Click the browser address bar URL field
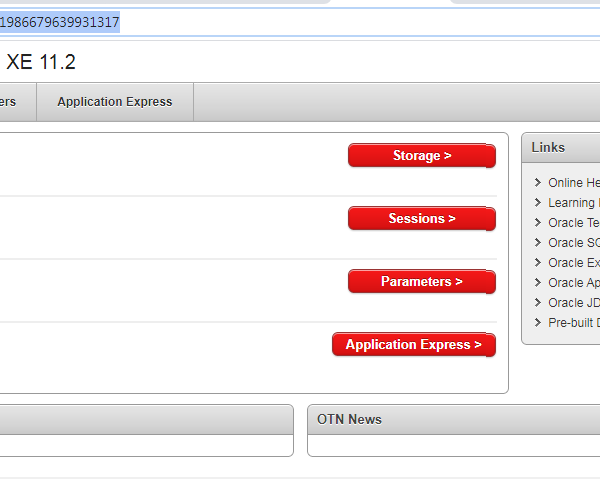This screenshot has height=489, width=600. click(x=300, y=22)
